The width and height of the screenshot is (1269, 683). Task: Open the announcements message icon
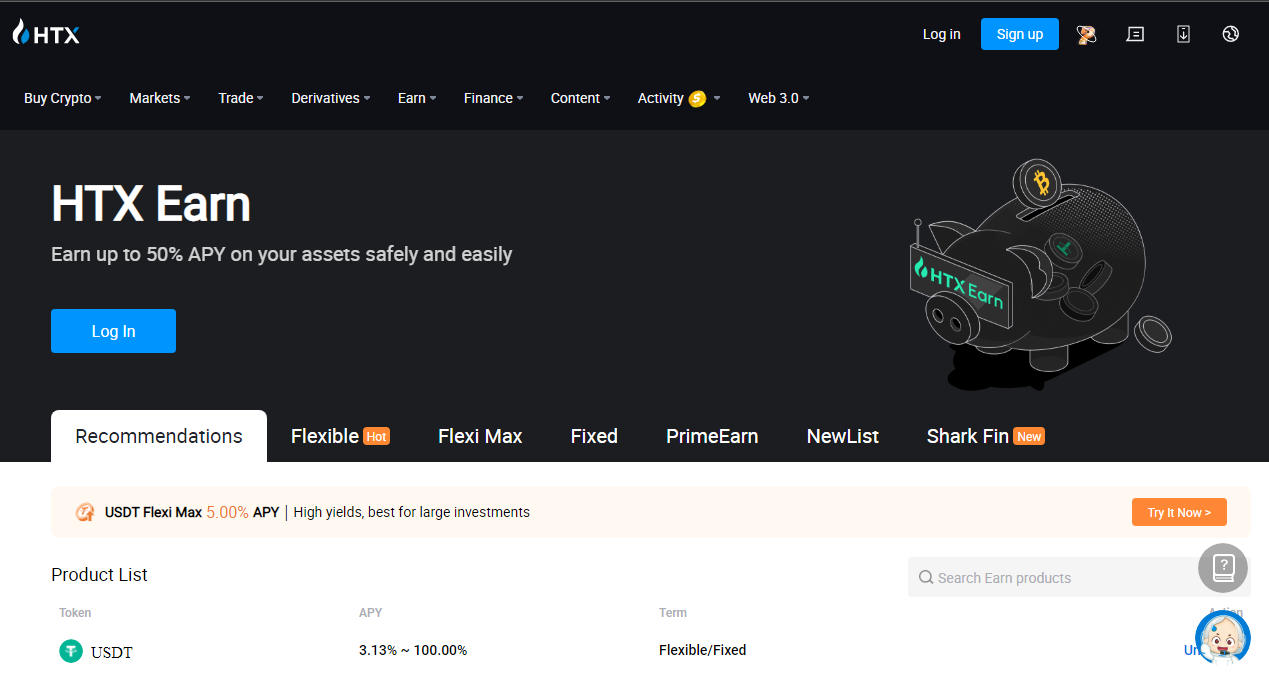click(1135, 34)
